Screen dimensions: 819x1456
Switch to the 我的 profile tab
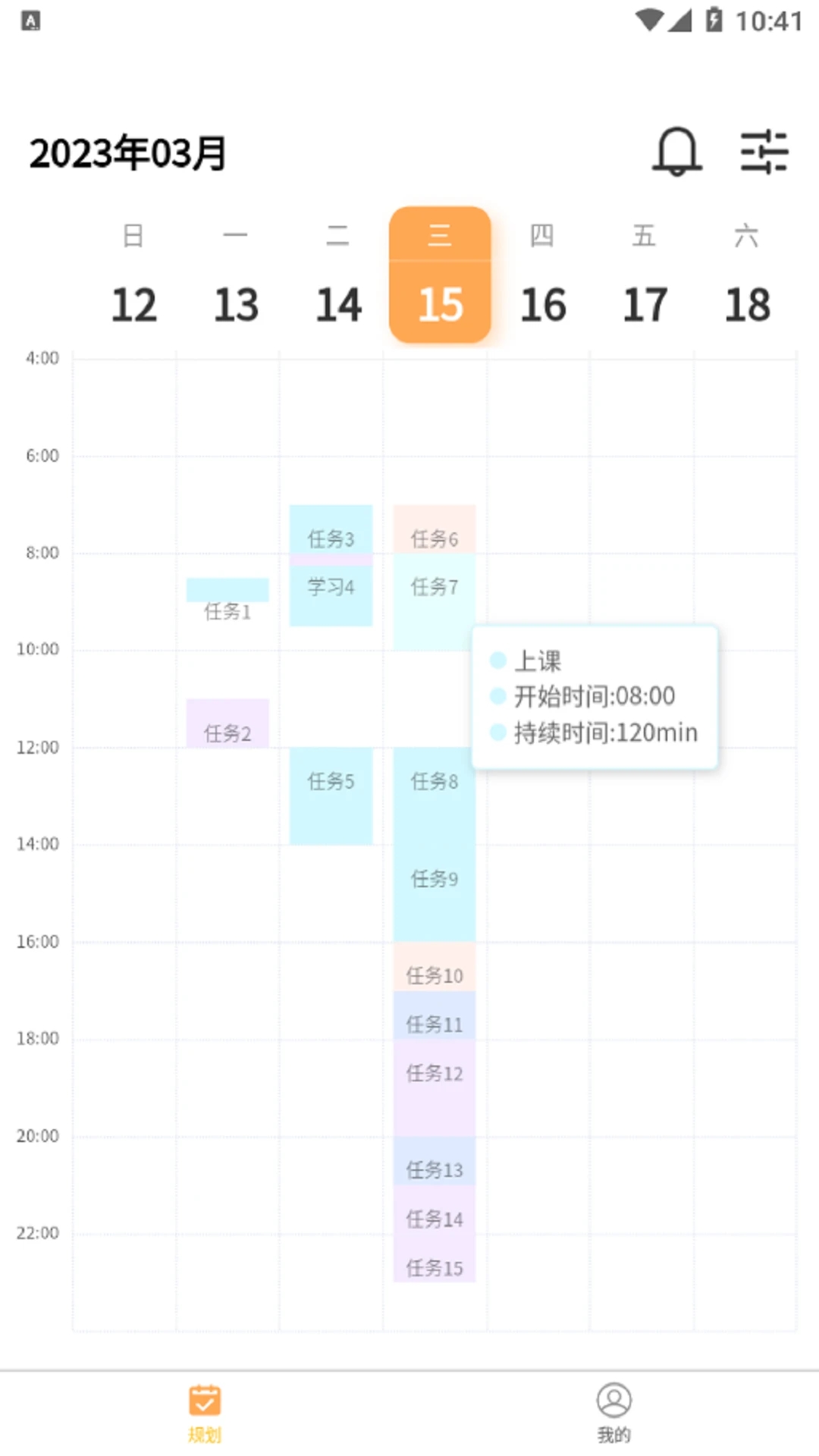(x=613, y=1412)
